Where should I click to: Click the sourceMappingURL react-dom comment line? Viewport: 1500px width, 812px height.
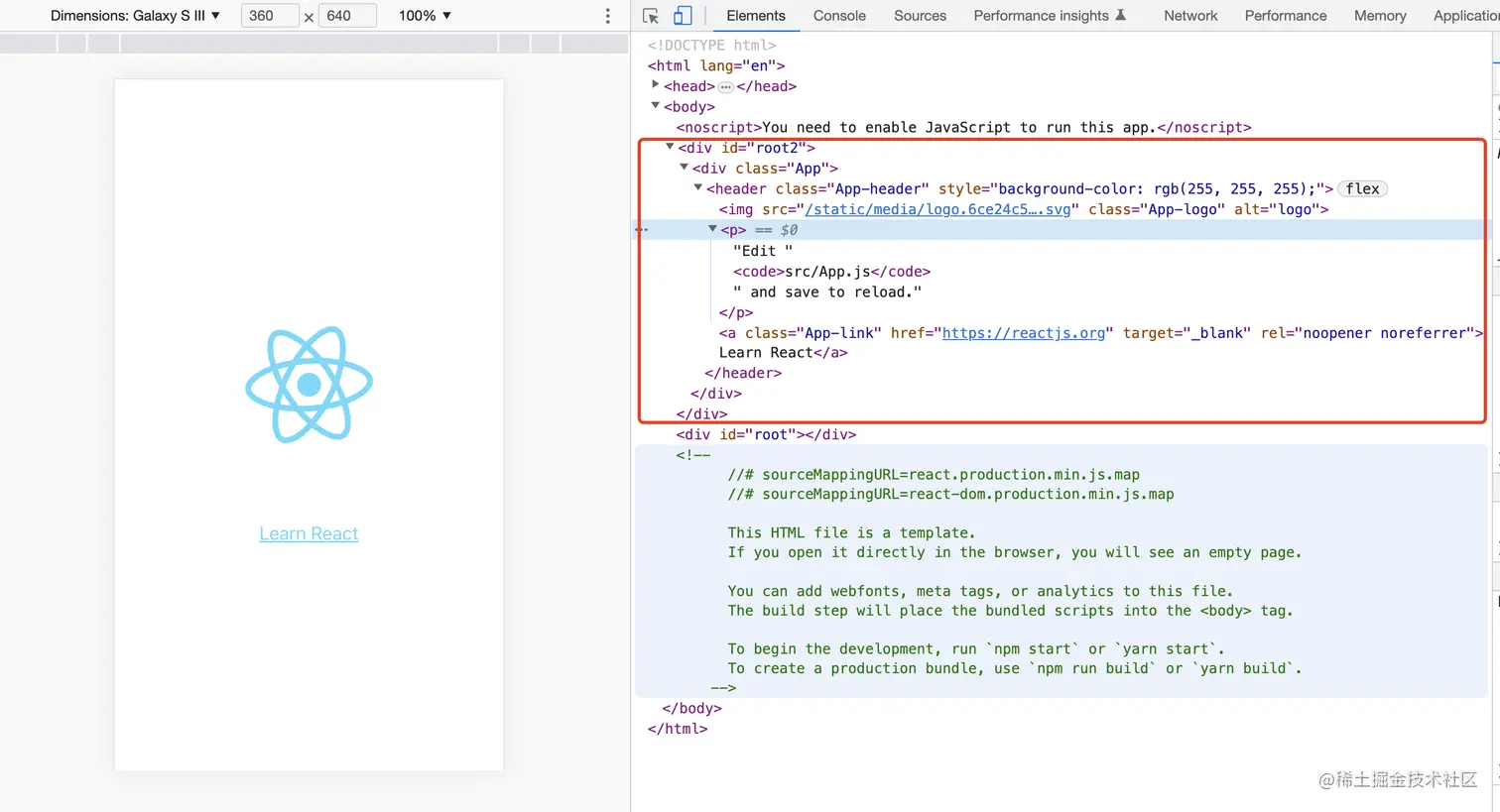point(950,494)
